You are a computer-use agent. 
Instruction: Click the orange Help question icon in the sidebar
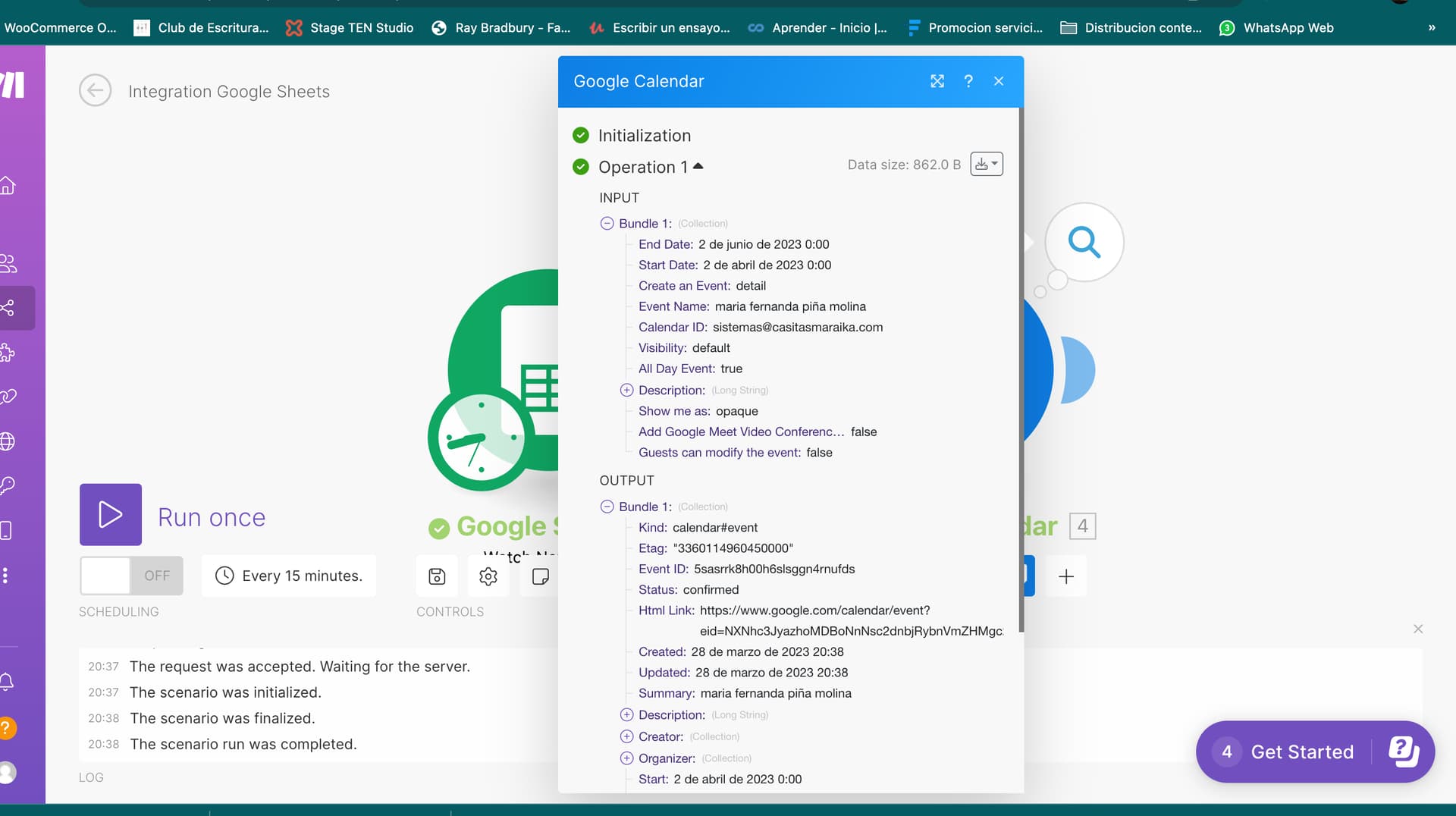point(7,728)
